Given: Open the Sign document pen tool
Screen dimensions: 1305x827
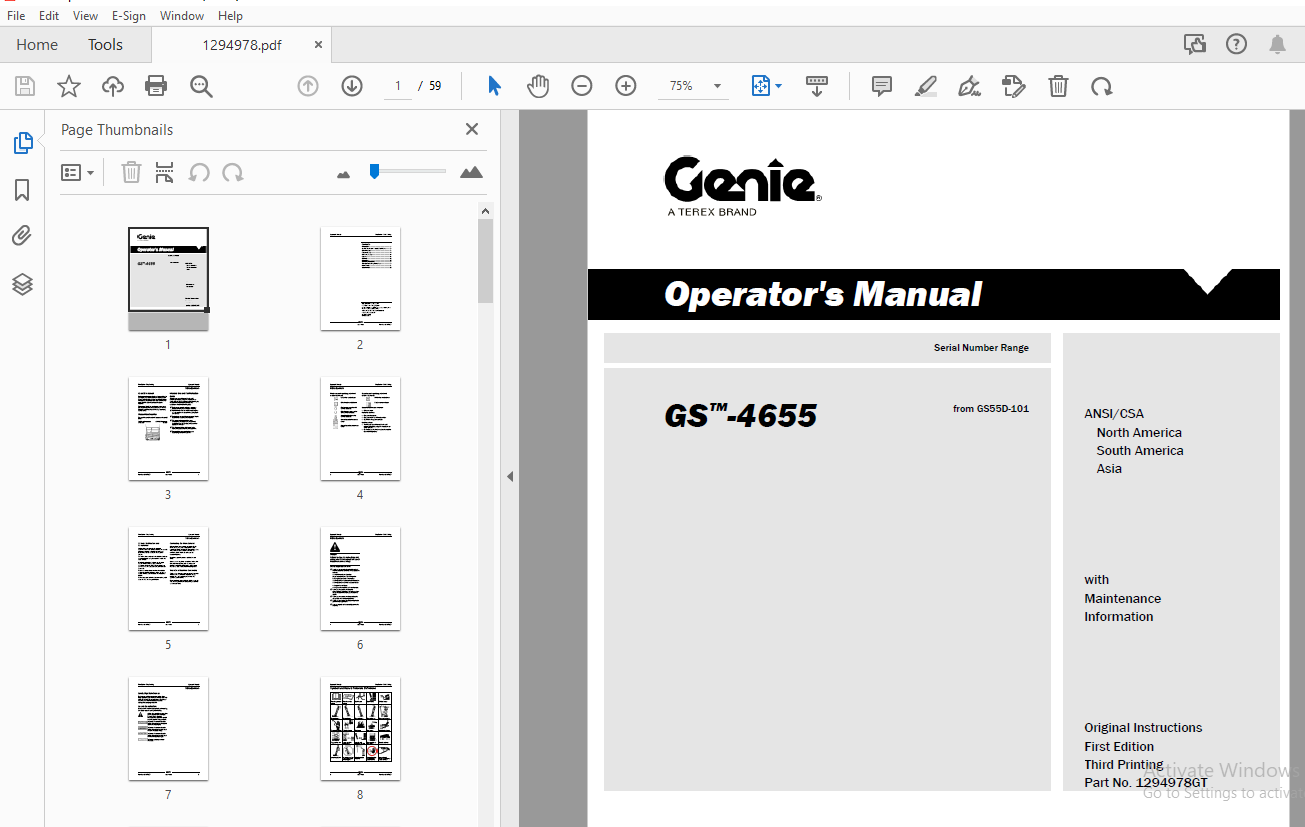Looking at the screenshot, I should [x=969, y=86].
